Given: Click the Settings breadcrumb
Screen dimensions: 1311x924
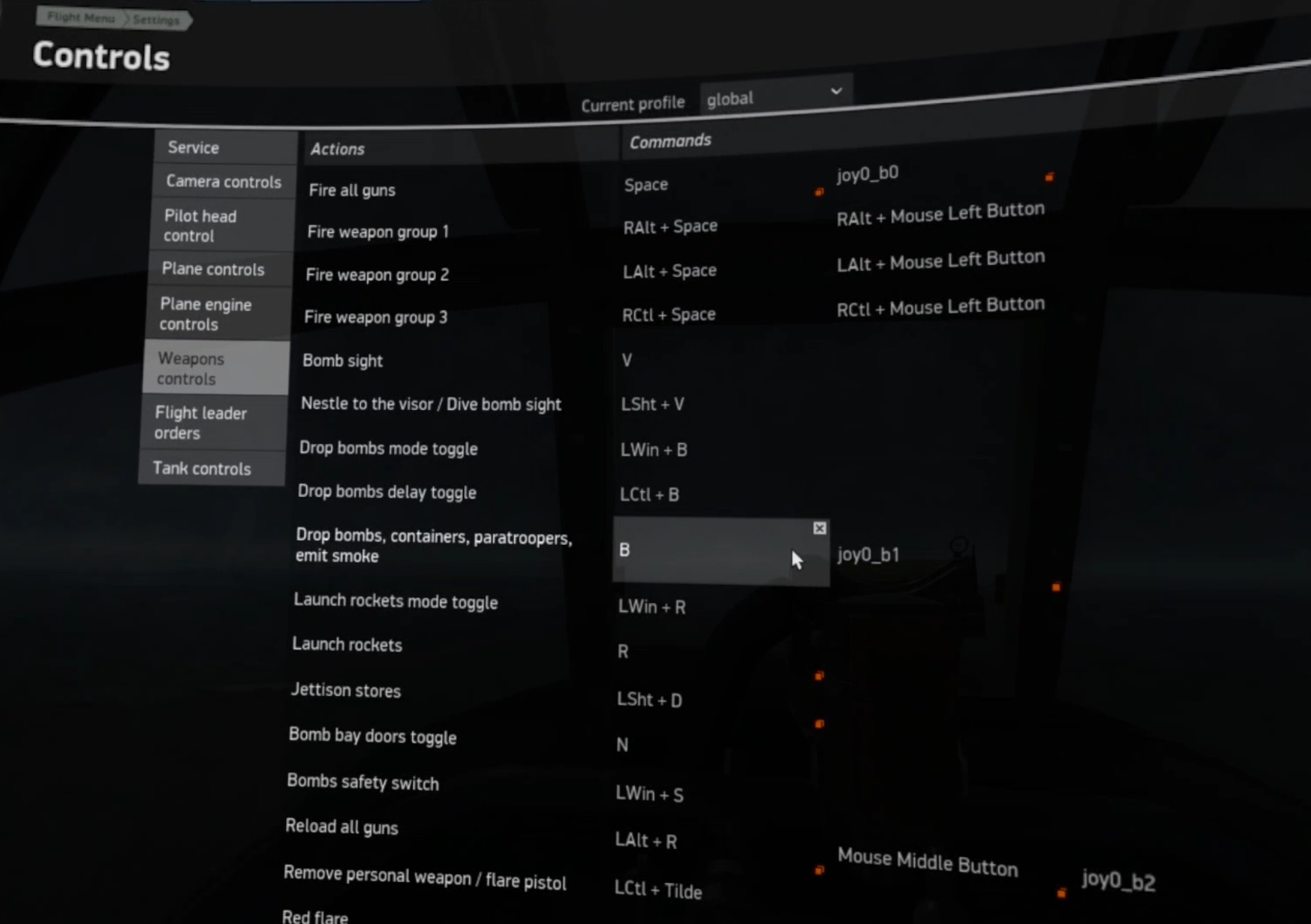Looking at the screenshot, I should [x=156, y=20].
